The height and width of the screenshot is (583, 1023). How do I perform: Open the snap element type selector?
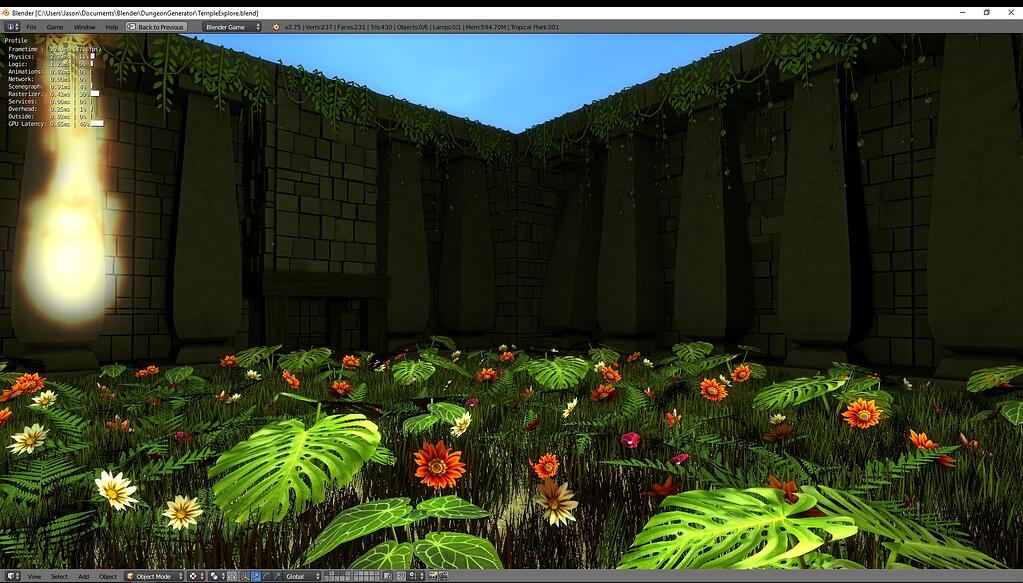[x=417, y=576]
